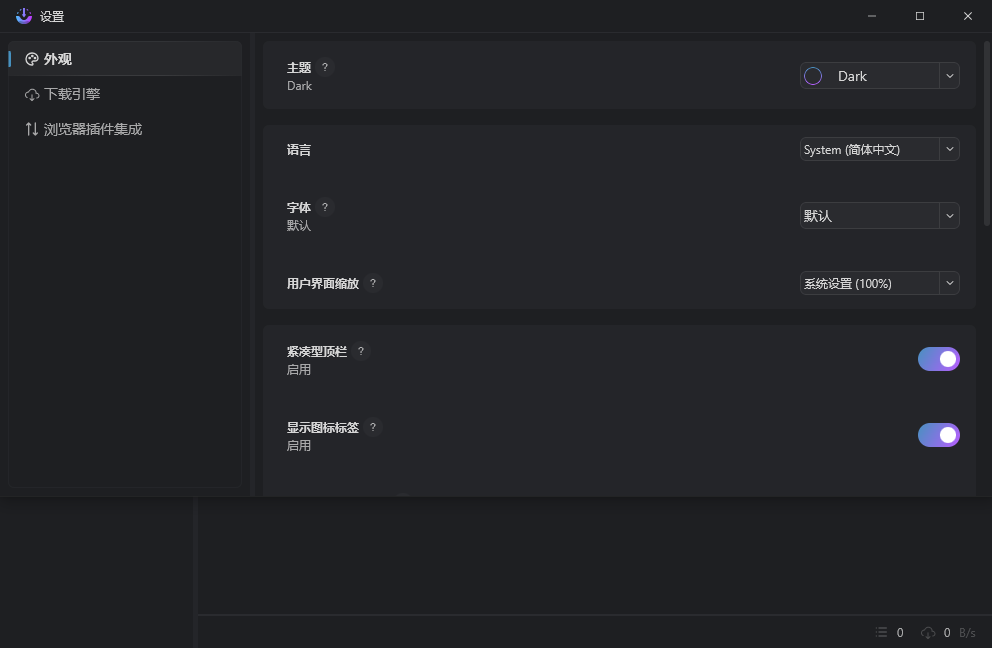The width and height of the screenshot is (992, 648).
Task: Open the 主题 Dark dropdown
Action: (879, 75)
